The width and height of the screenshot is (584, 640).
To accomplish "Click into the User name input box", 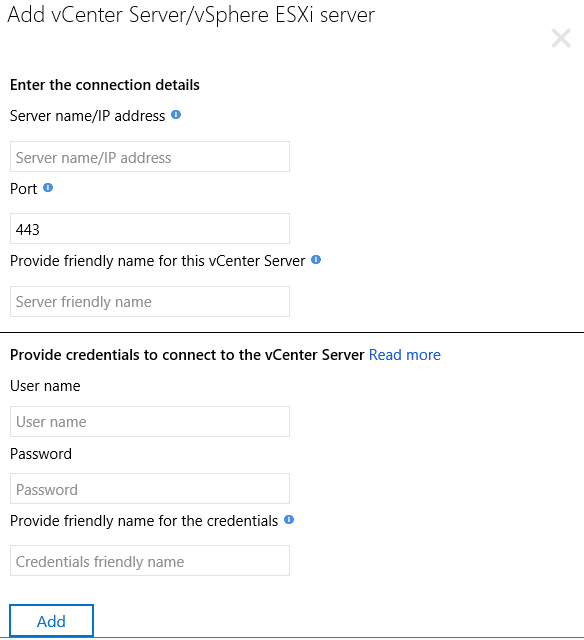I will [150, 422].
